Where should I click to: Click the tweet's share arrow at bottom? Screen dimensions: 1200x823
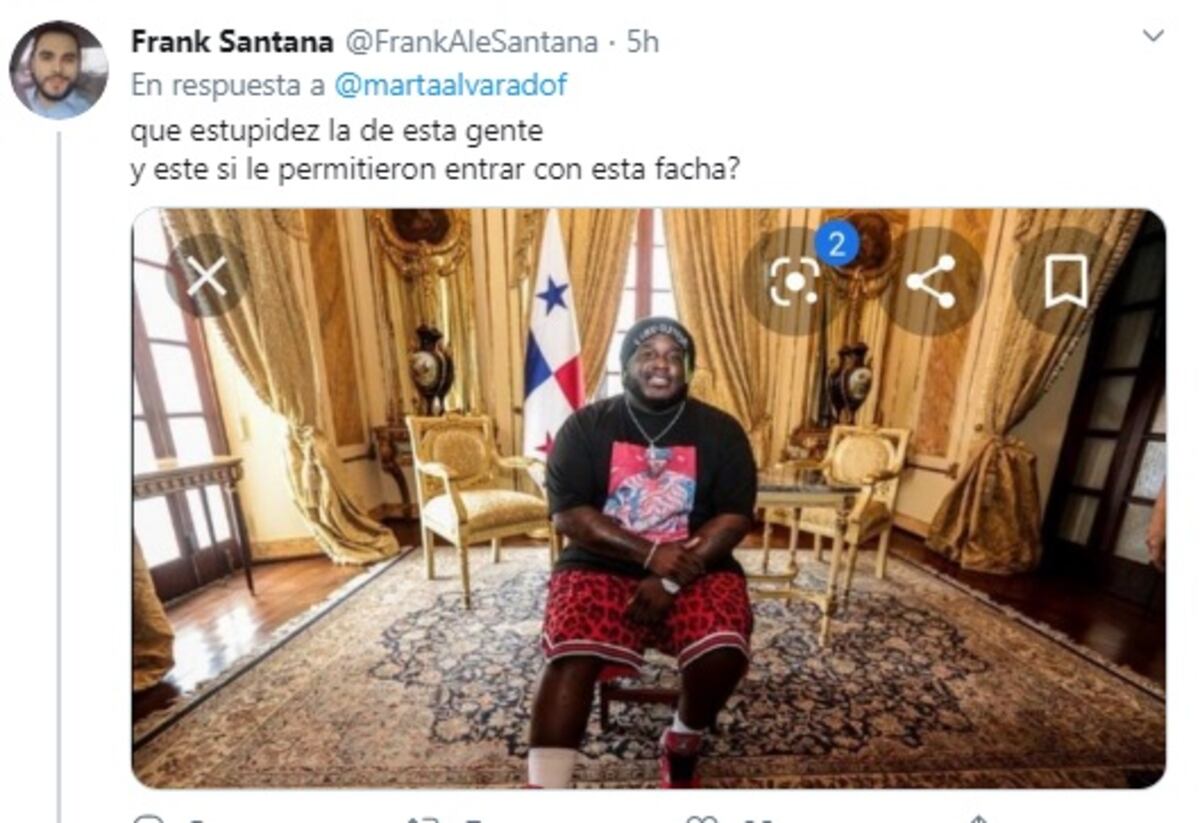point(979,819)
